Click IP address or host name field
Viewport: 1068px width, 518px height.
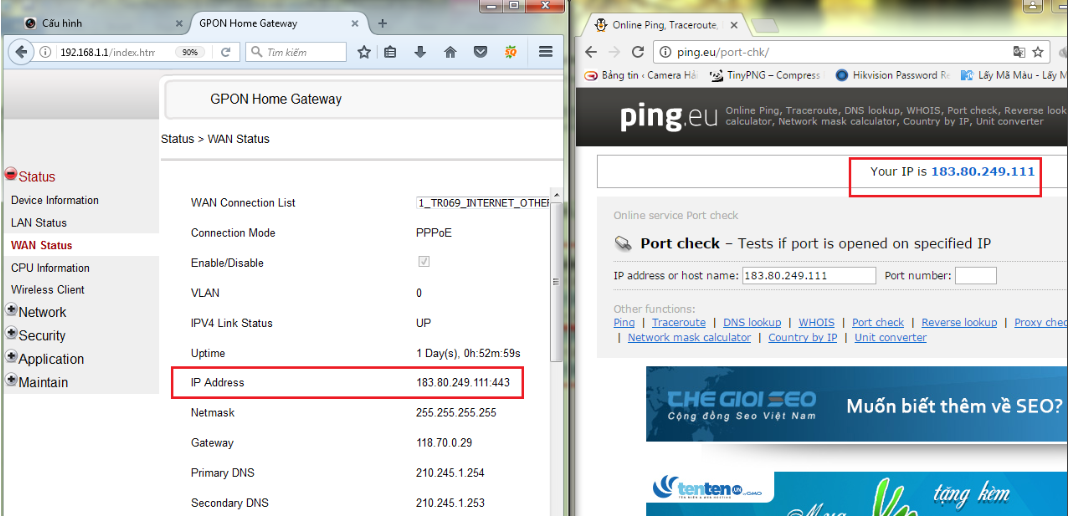pyautogui.click(x=809, y=276)
